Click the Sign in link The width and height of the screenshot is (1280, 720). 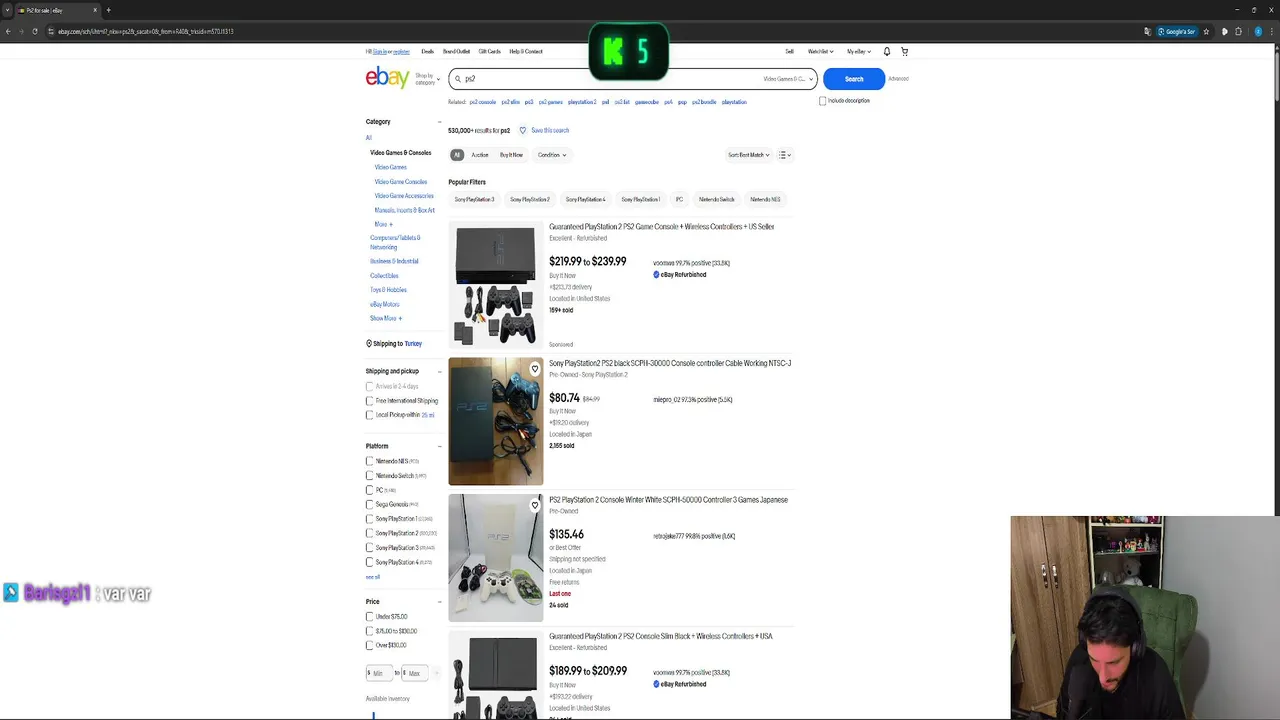pos(379,51)
